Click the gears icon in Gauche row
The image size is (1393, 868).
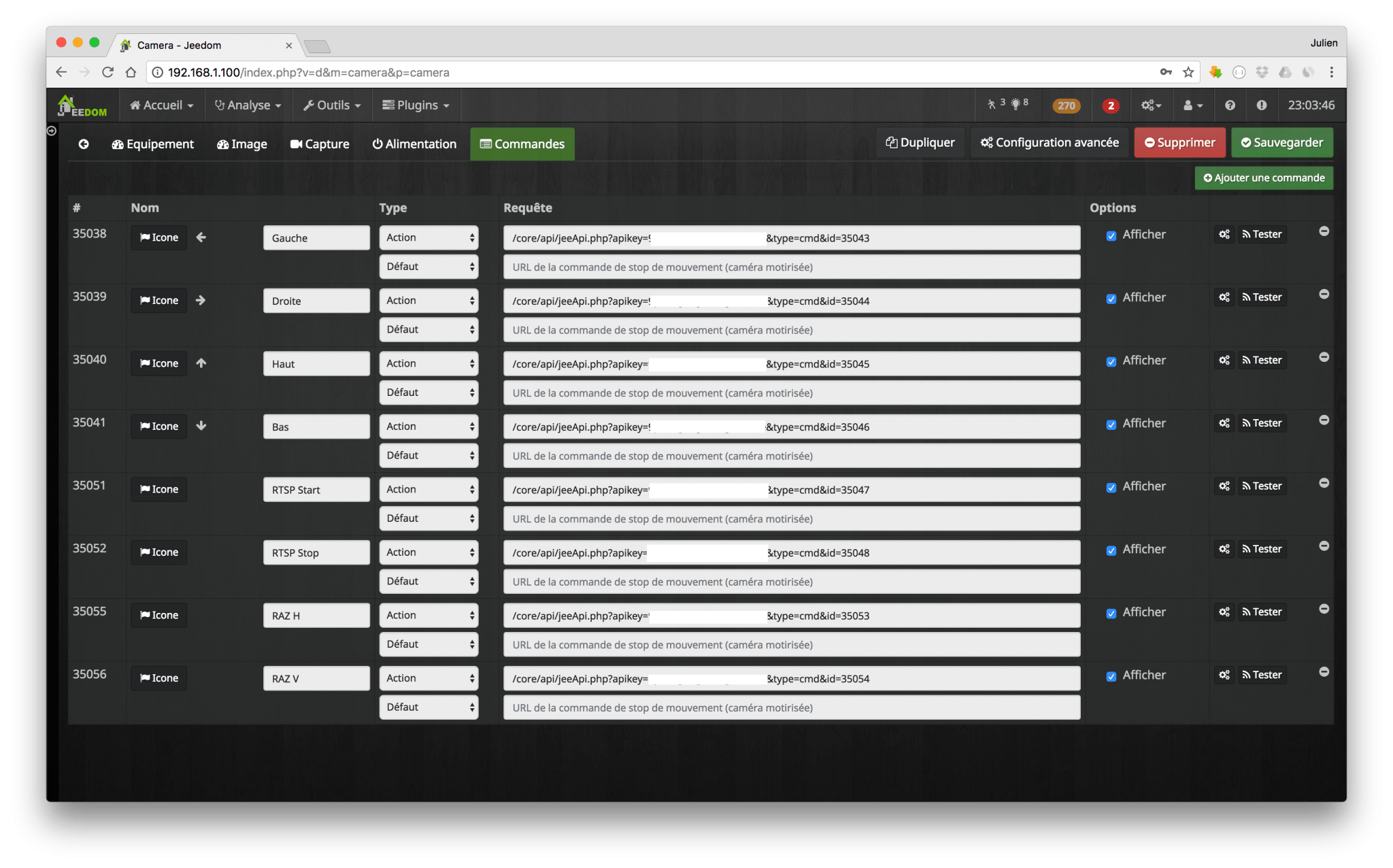coord(1224,235)
